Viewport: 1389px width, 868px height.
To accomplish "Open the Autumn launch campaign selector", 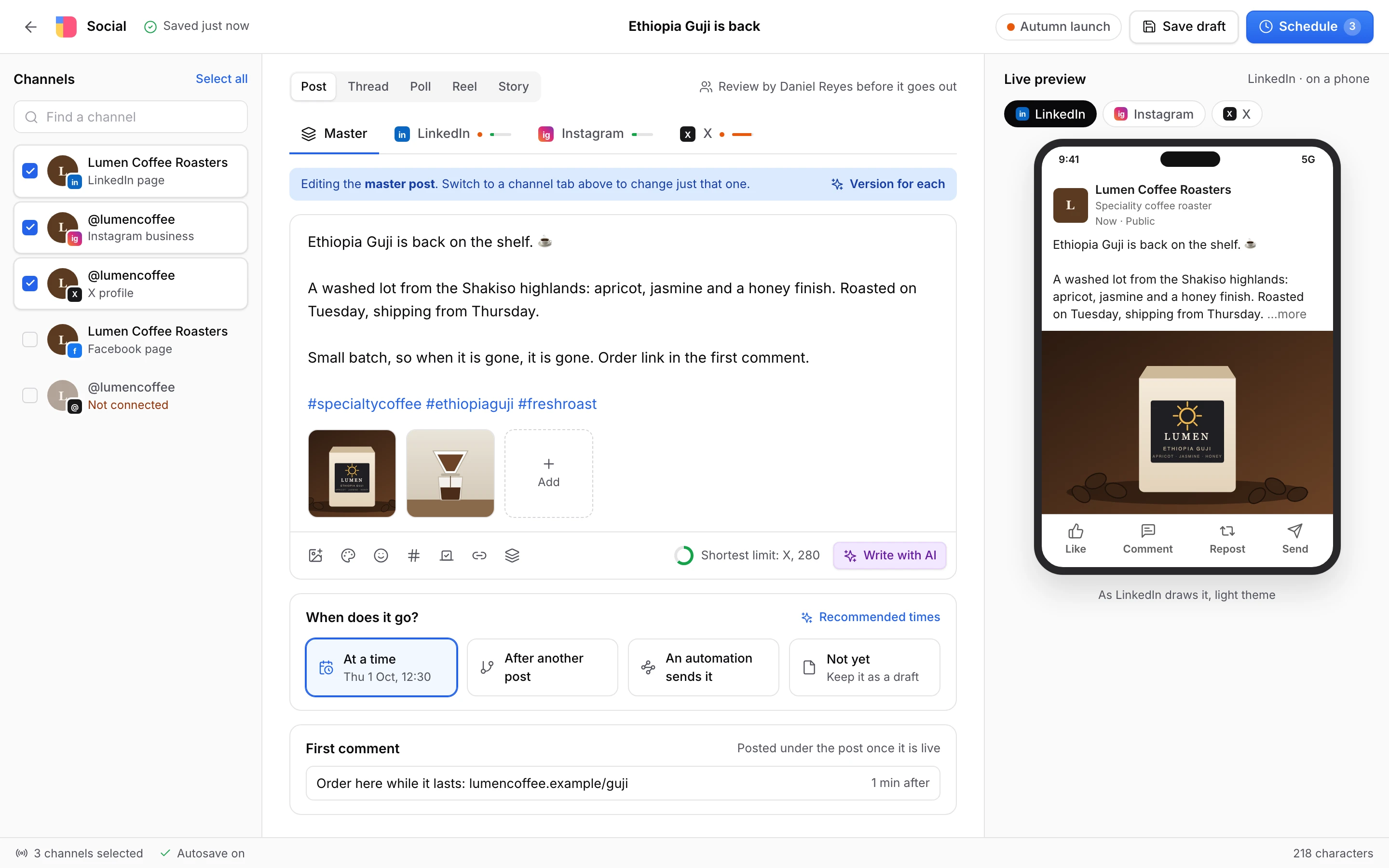I will [x=1059, y=27].
